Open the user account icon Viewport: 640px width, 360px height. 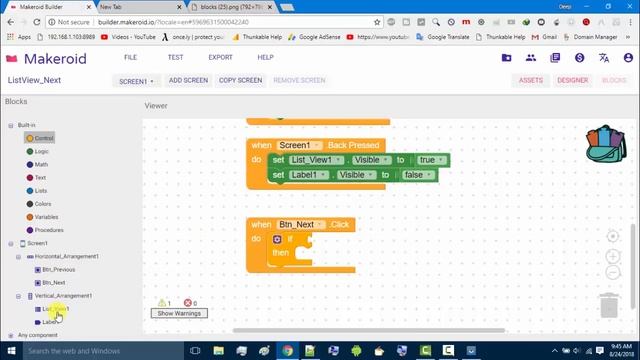click(x=628, y=58)
